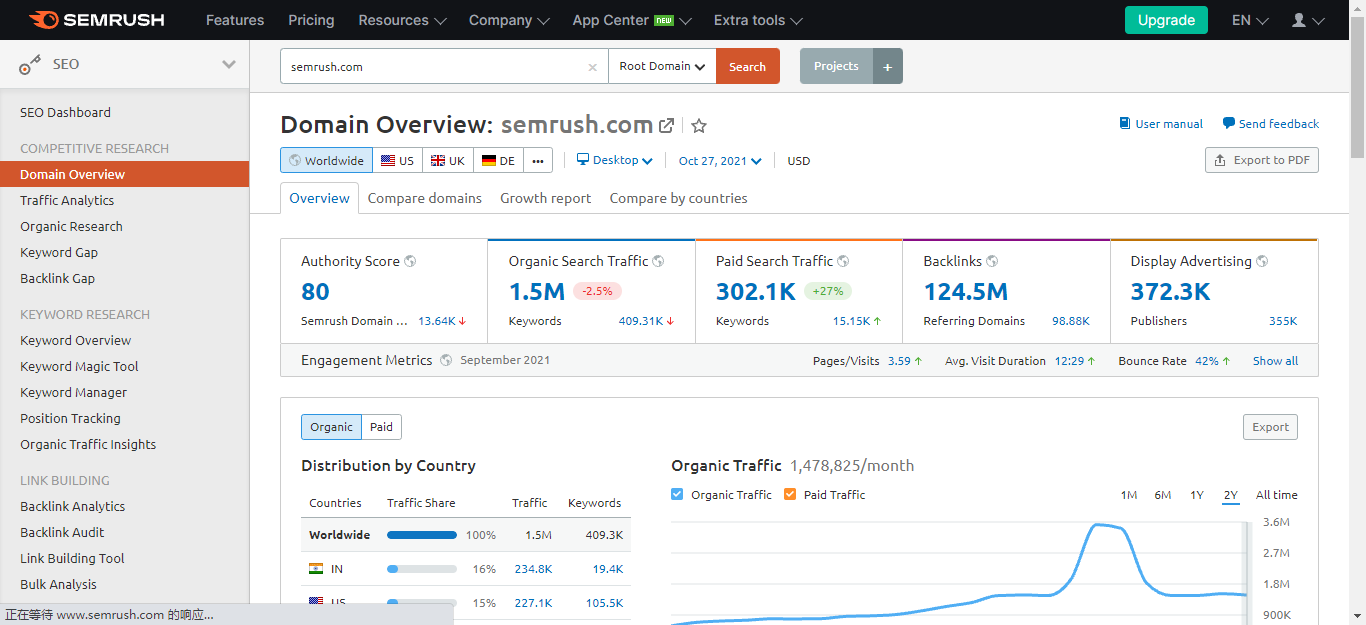Open Traffic Analytics in the sidebar
1366x625 pixels.
67,200
